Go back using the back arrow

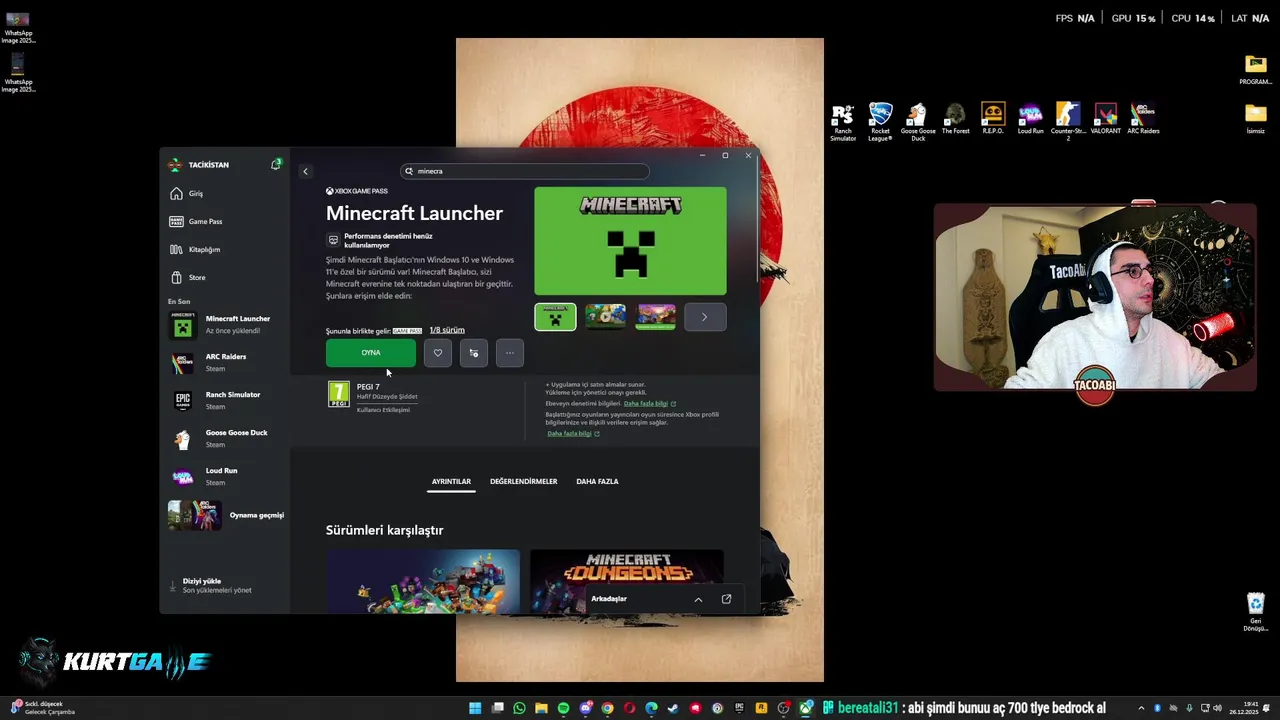coord(306,171)
